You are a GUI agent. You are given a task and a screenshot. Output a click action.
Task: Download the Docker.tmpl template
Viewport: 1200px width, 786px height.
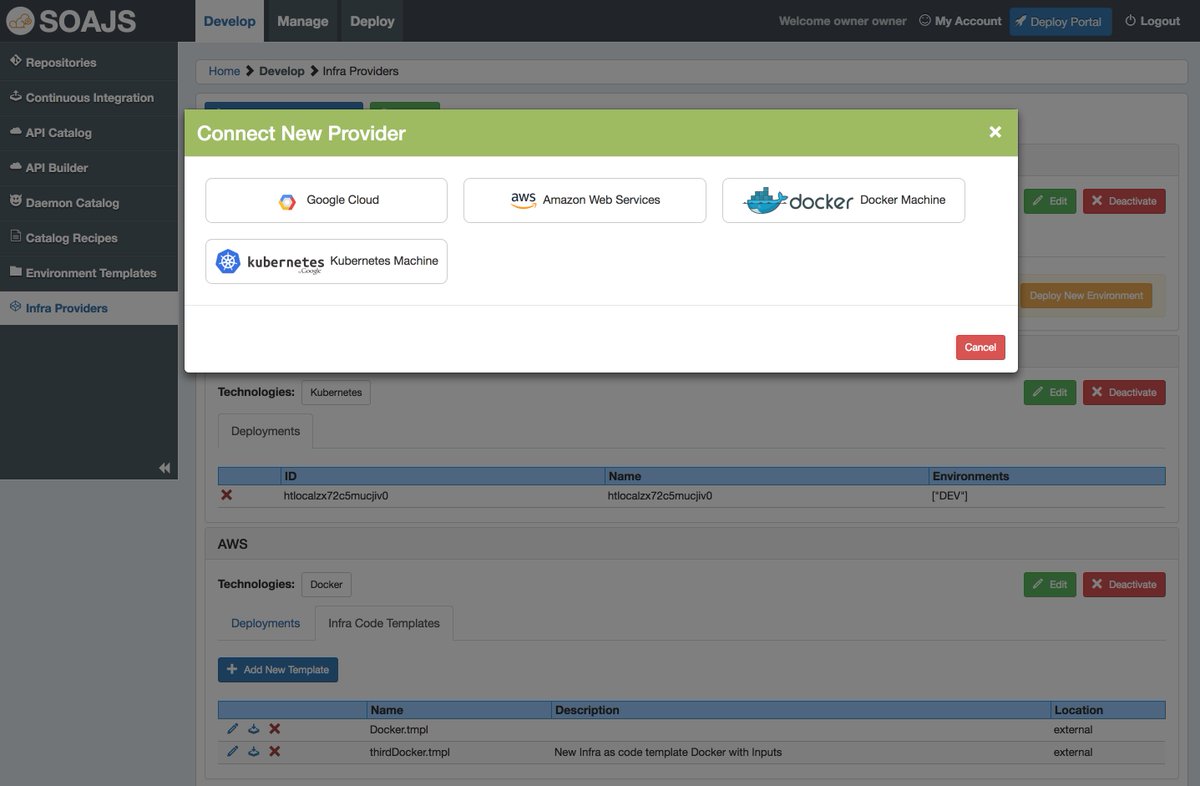(x=254, y=729)
